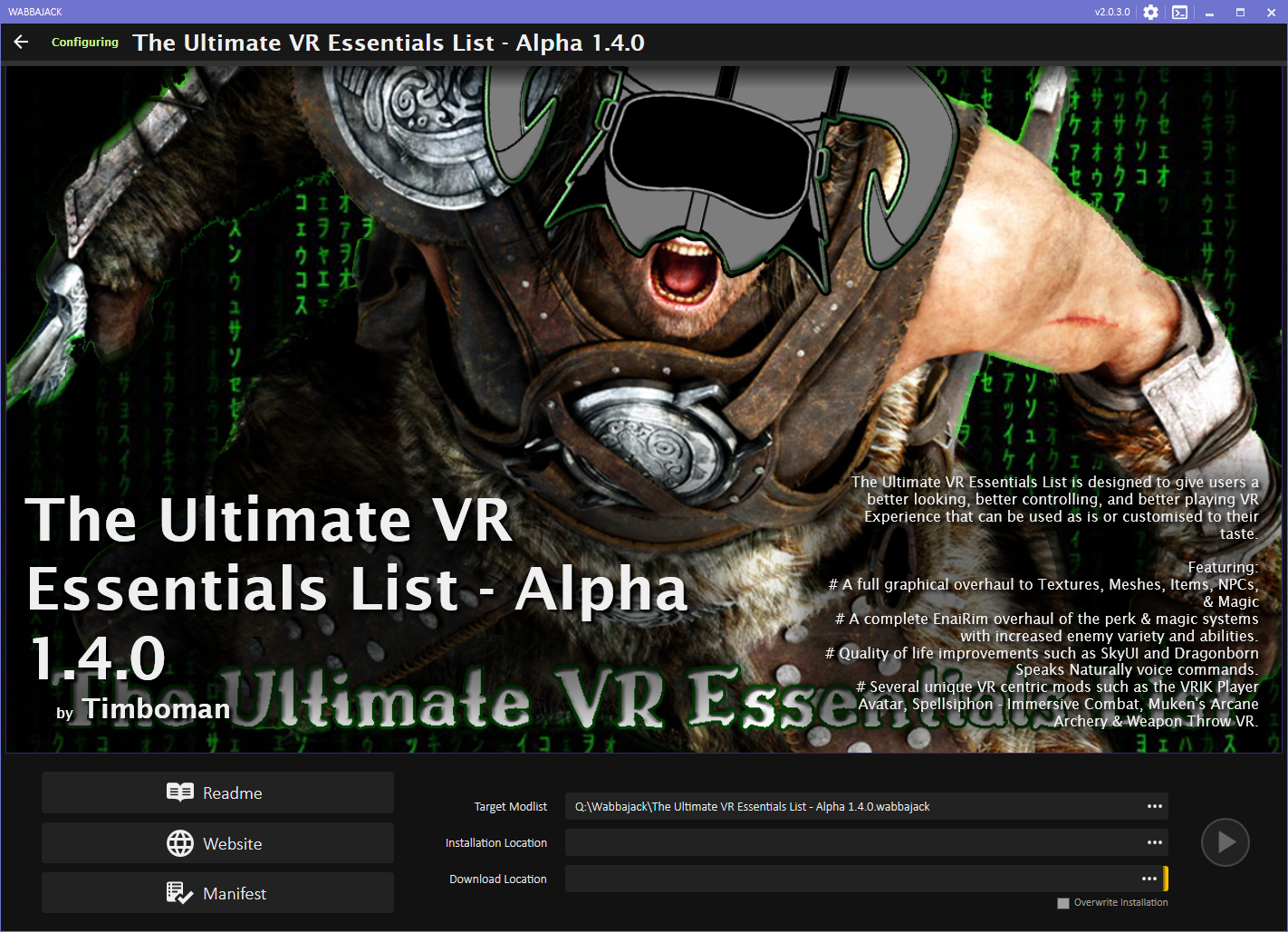Click the author name Timboman
Image resolution: width=1288 pixels, height=932 pixels.
click(x=157, y=708)
